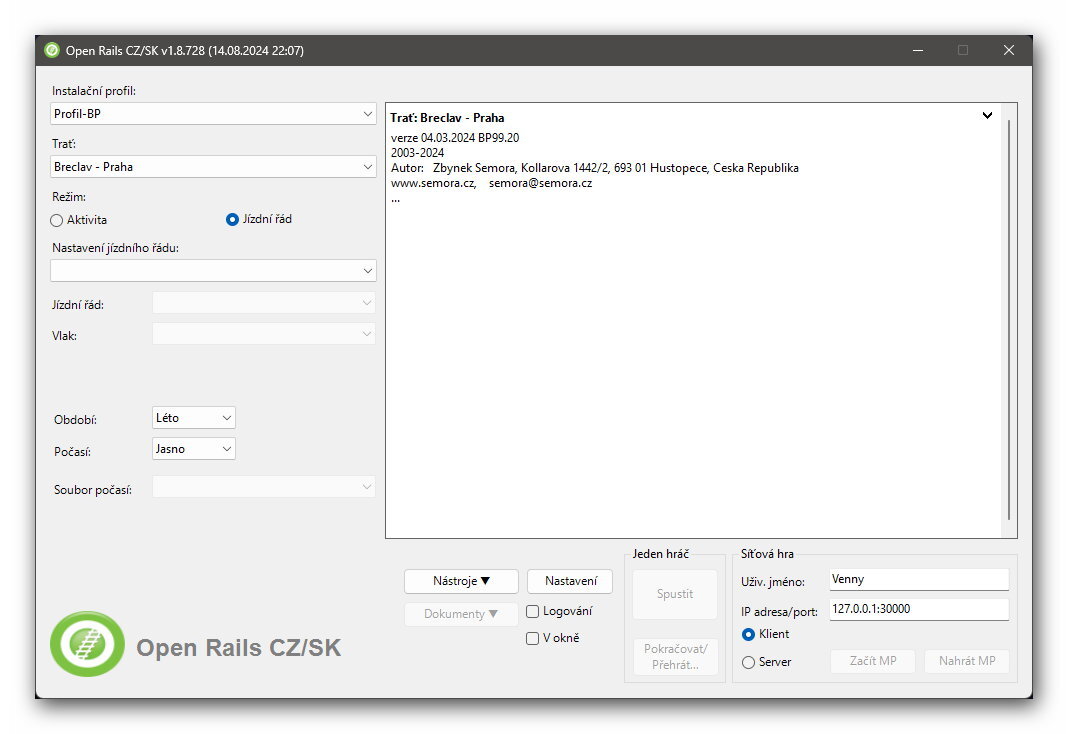Open the Počasí dropdown showing Jasno

[x=194, y=449]
